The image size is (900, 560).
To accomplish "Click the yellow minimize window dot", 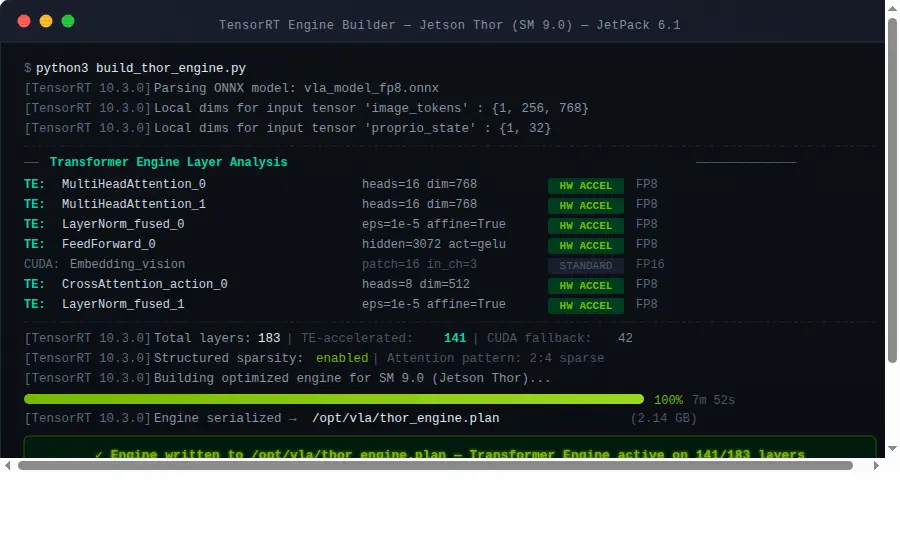I will click(x=46, y=21).
